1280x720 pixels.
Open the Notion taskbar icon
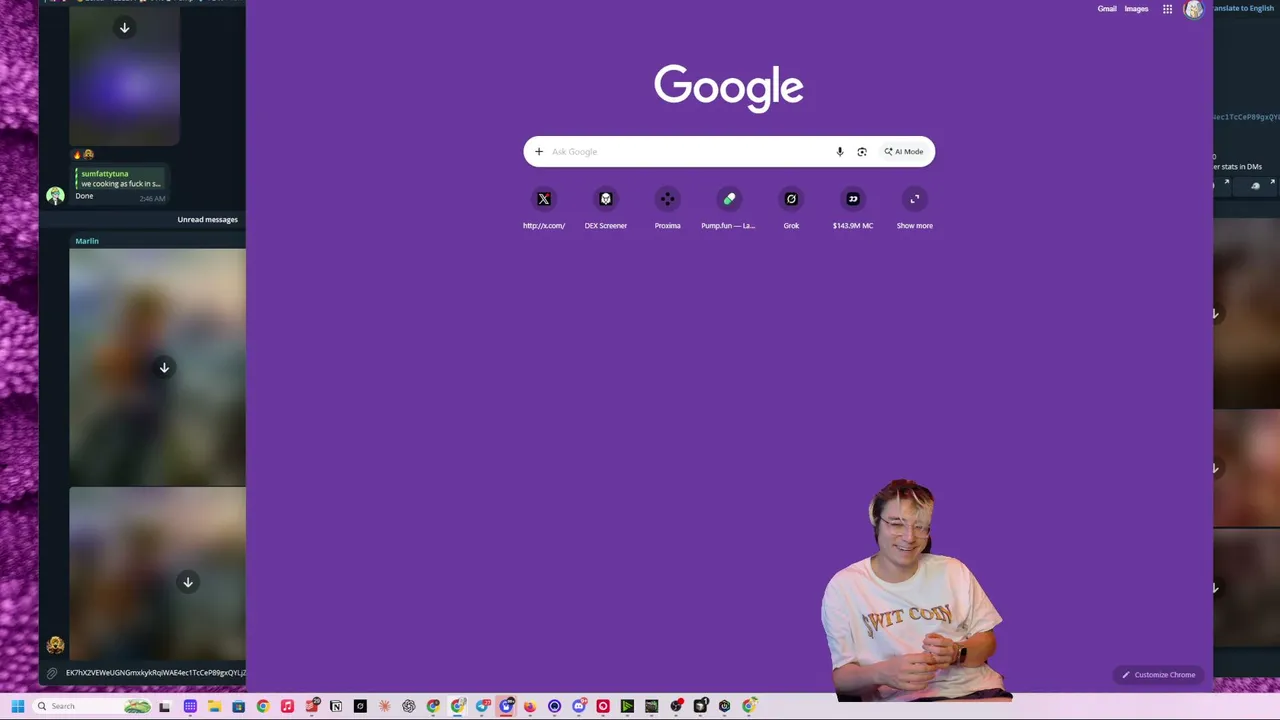[336, 706]
